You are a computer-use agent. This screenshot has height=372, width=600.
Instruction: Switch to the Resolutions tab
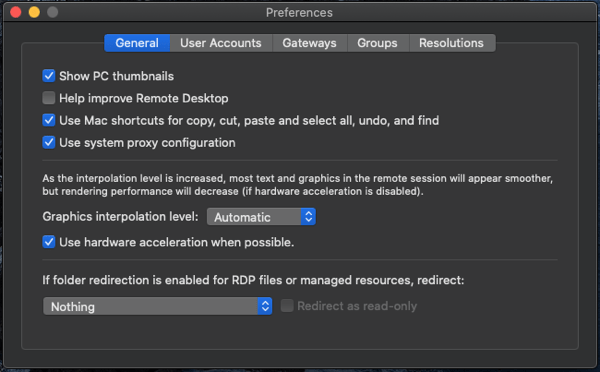coord(452,43)
